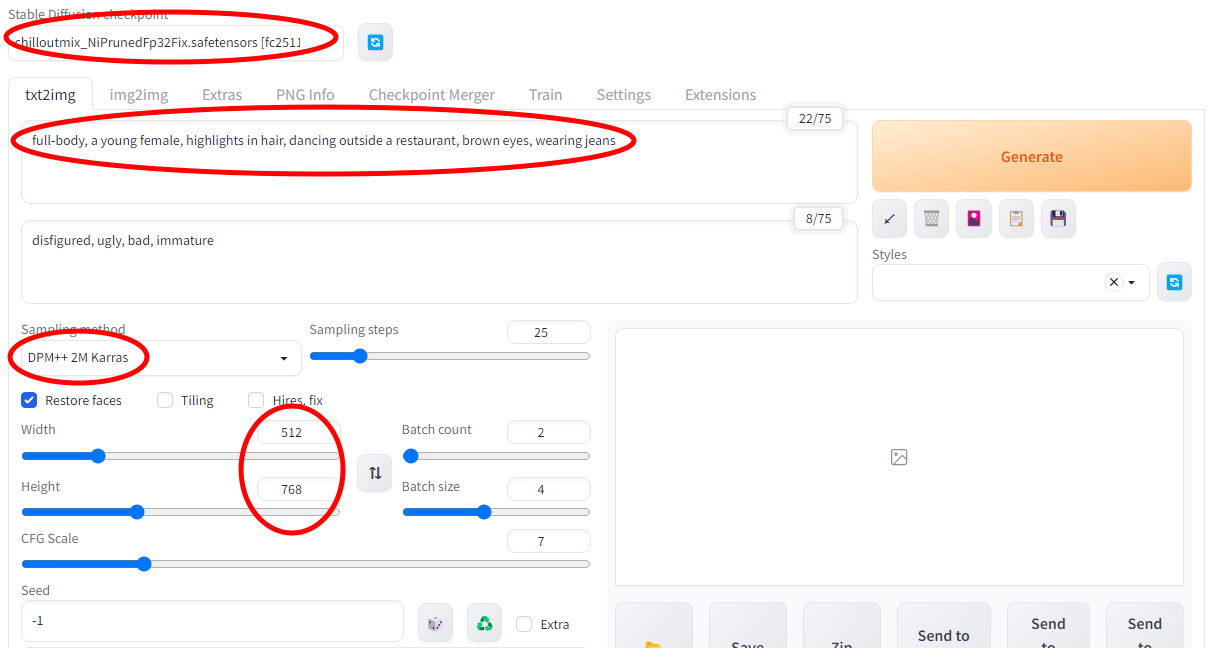
Task: Apply selected styles via clipboard icon
Action: click(1016, 218)
